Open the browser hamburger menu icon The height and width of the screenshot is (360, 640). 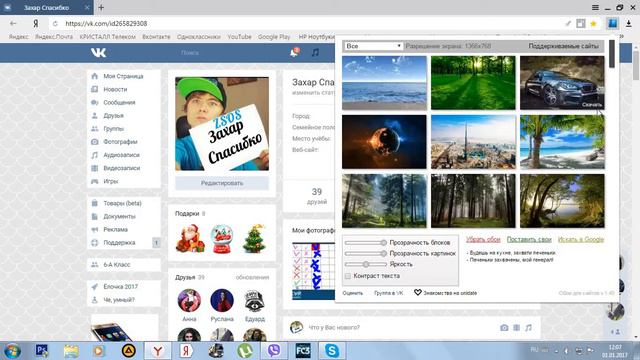[x=595, y=7]
